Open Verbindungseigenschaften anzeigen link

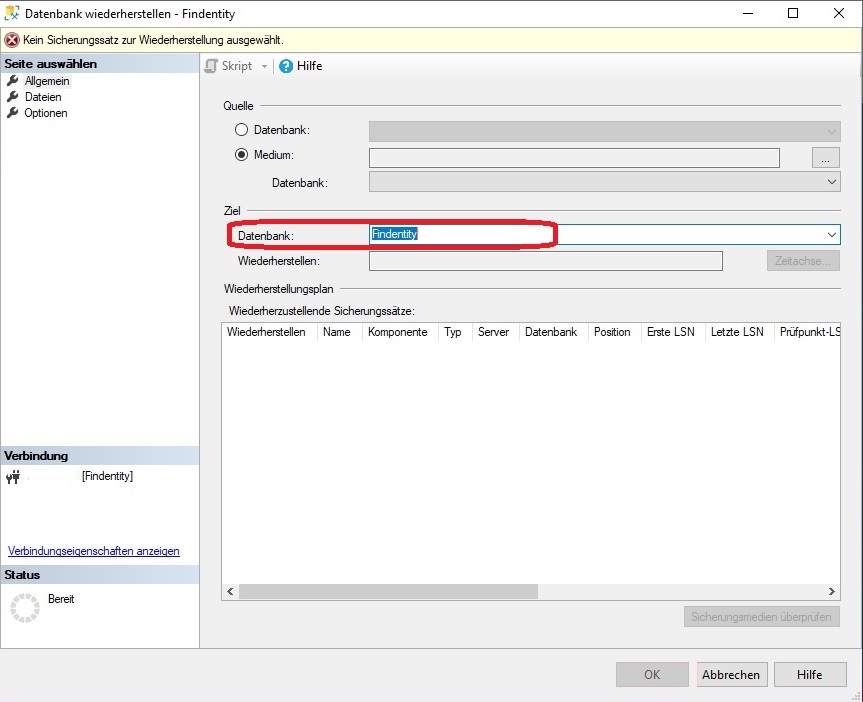tap(94, 551)
